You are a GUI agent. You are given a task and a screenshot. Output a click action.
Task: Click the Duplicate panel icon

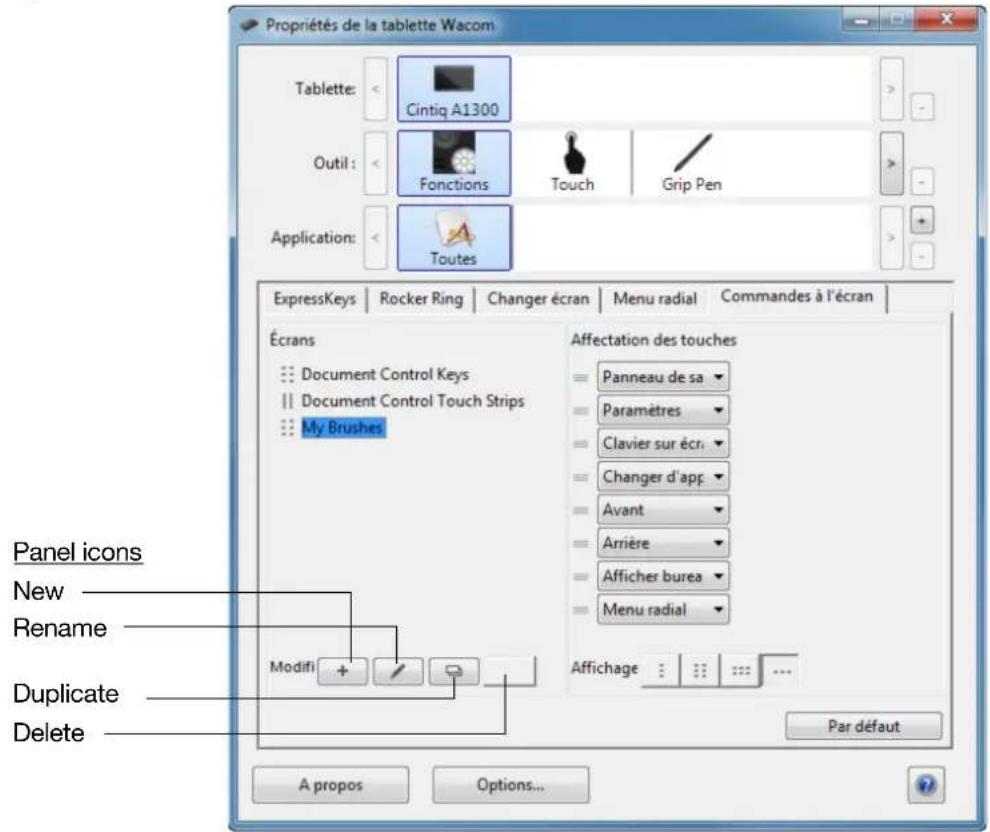coord(453,670)
